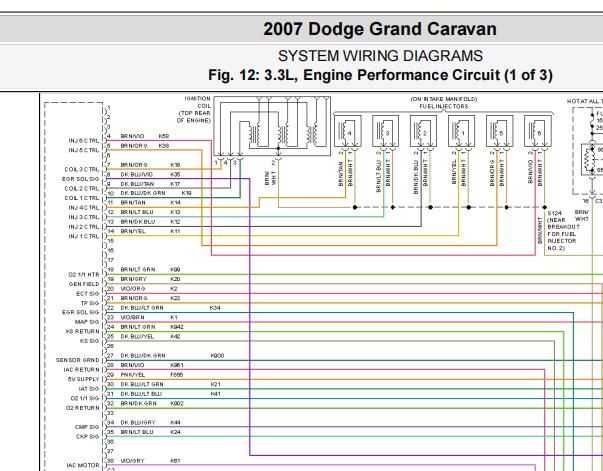The image size is (603, 471).
Task: Click the 'FUEL INJECTORS' component label
Action: tap(444, 107)
